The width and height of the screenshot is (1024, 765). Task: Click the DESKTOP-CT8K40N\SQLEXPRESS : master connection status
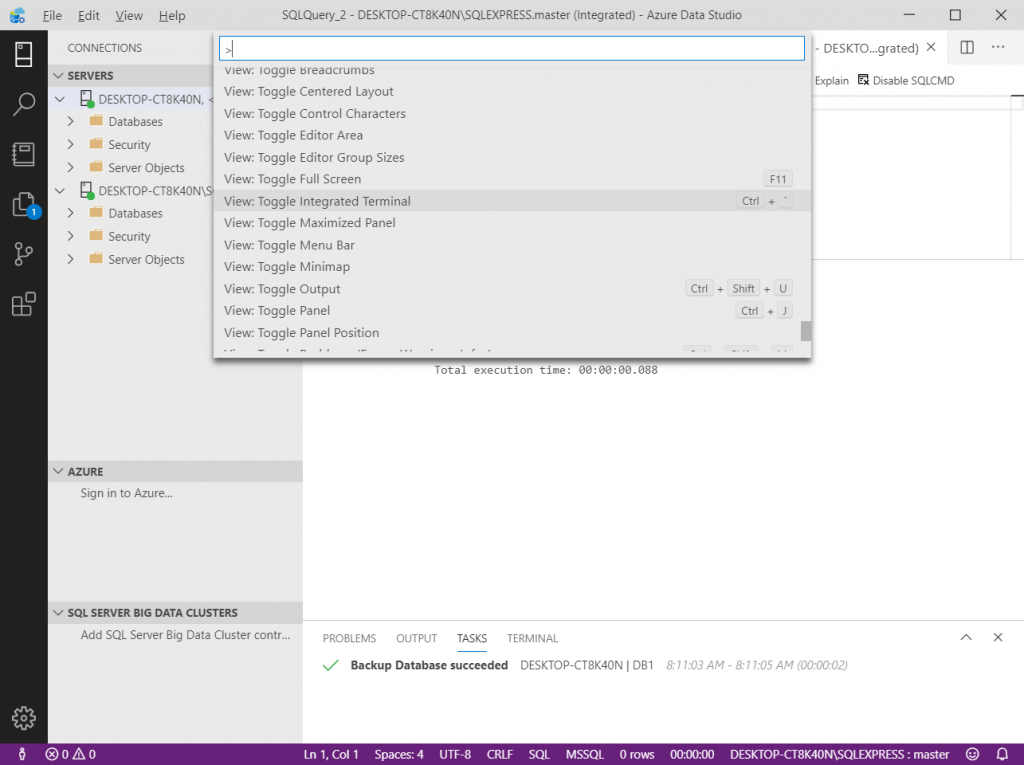pyautogui.click(x=839, y=754)
